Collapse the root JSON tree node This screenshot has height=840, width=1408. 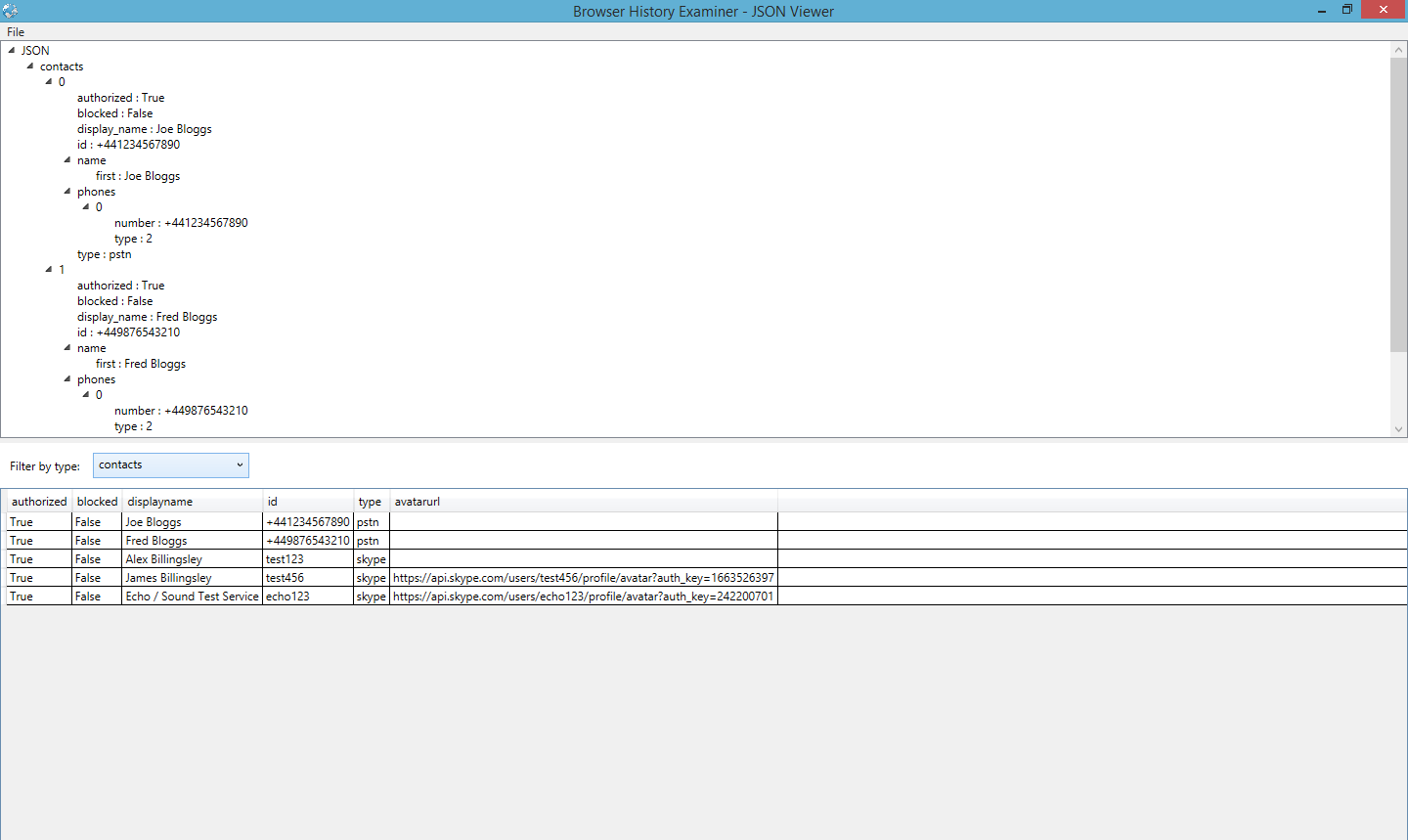[12, 50]
